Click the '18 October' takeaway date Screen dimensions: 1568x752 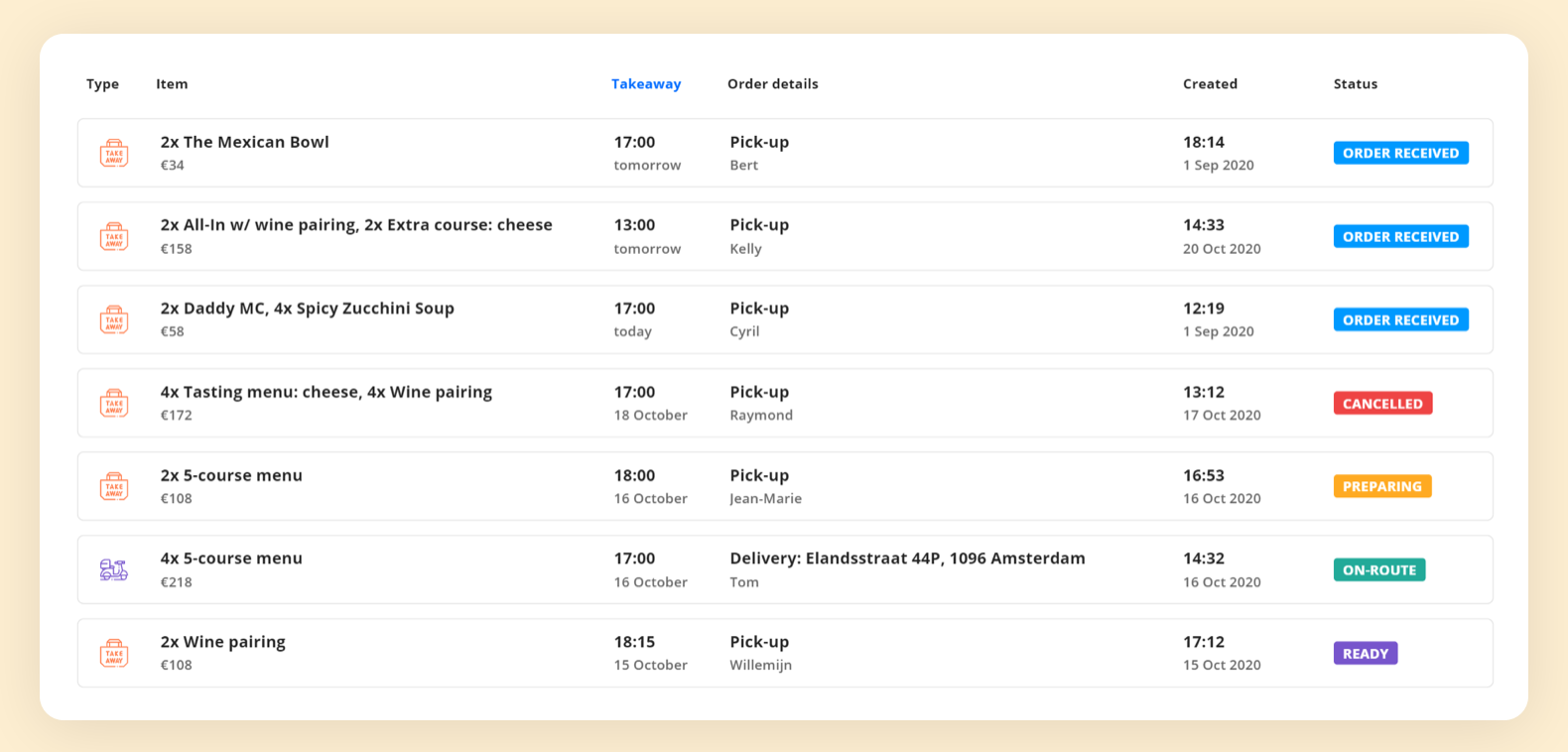pyautogui.click(x=650, y=416)
